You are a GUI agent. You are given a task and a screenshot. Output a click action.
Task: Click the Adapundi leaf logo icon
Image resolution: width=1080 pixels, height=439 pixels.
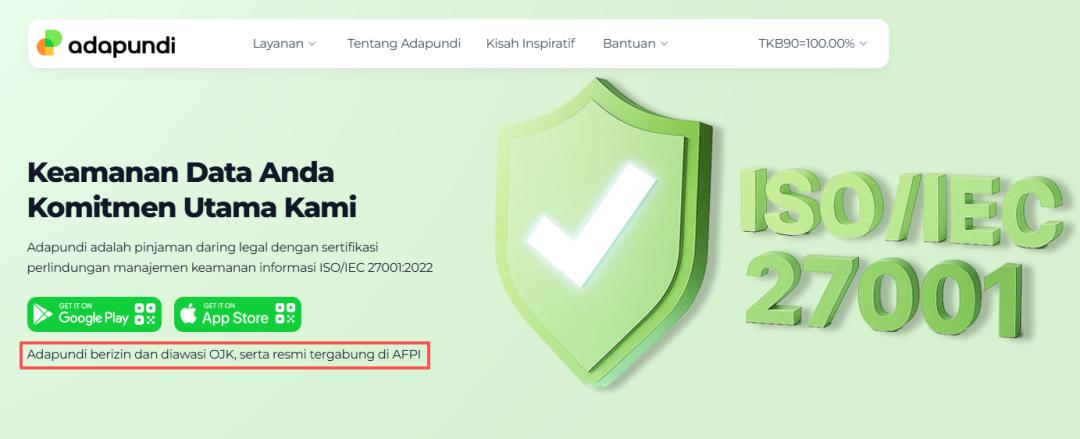click(x=49, y=43)
